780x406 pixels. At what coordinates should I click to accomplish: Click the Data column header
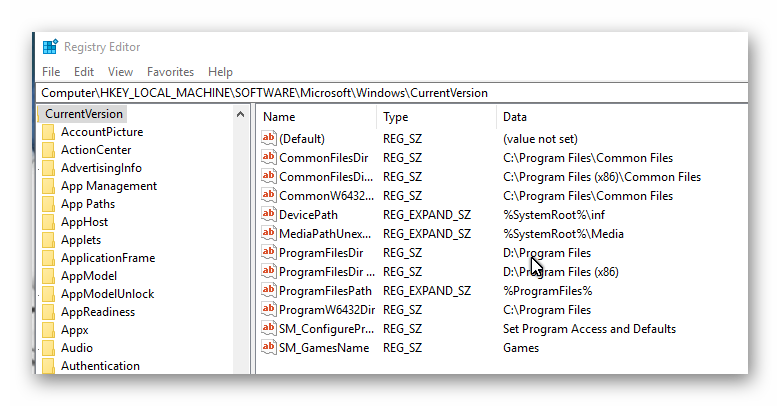point(515,117)
